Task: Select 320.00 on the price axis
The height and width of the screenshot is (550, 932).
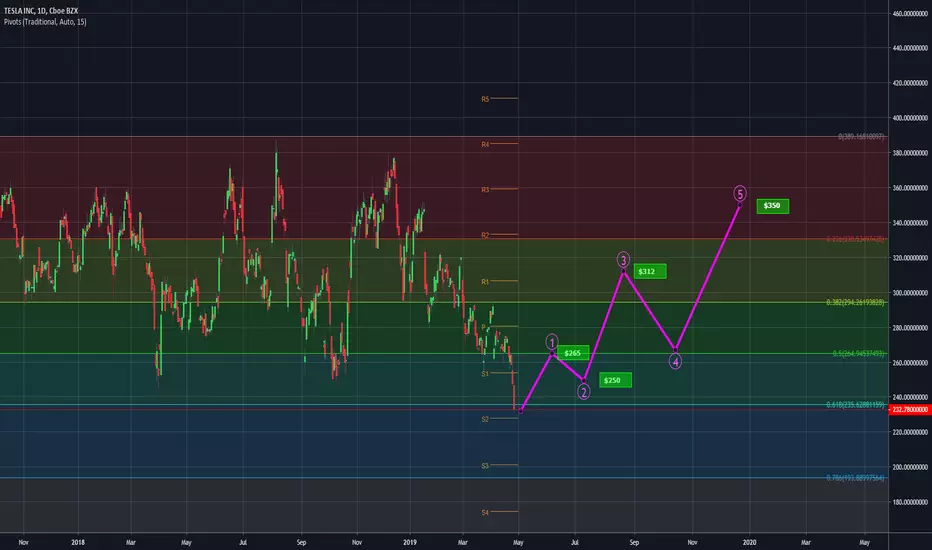Action: [910, 258]
